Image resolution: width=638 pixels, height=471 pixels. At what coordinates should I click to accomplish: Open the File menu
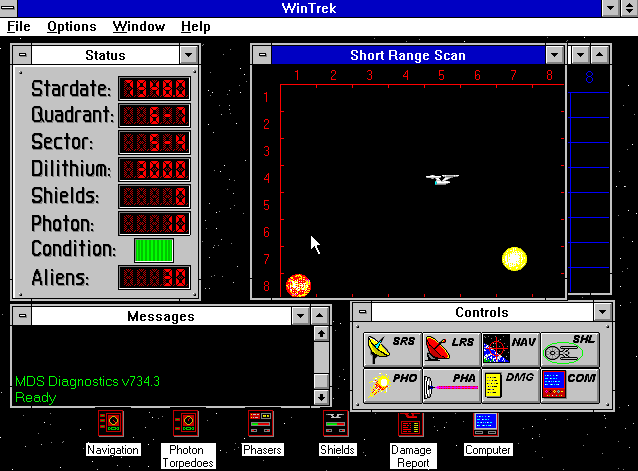(19, 26)
